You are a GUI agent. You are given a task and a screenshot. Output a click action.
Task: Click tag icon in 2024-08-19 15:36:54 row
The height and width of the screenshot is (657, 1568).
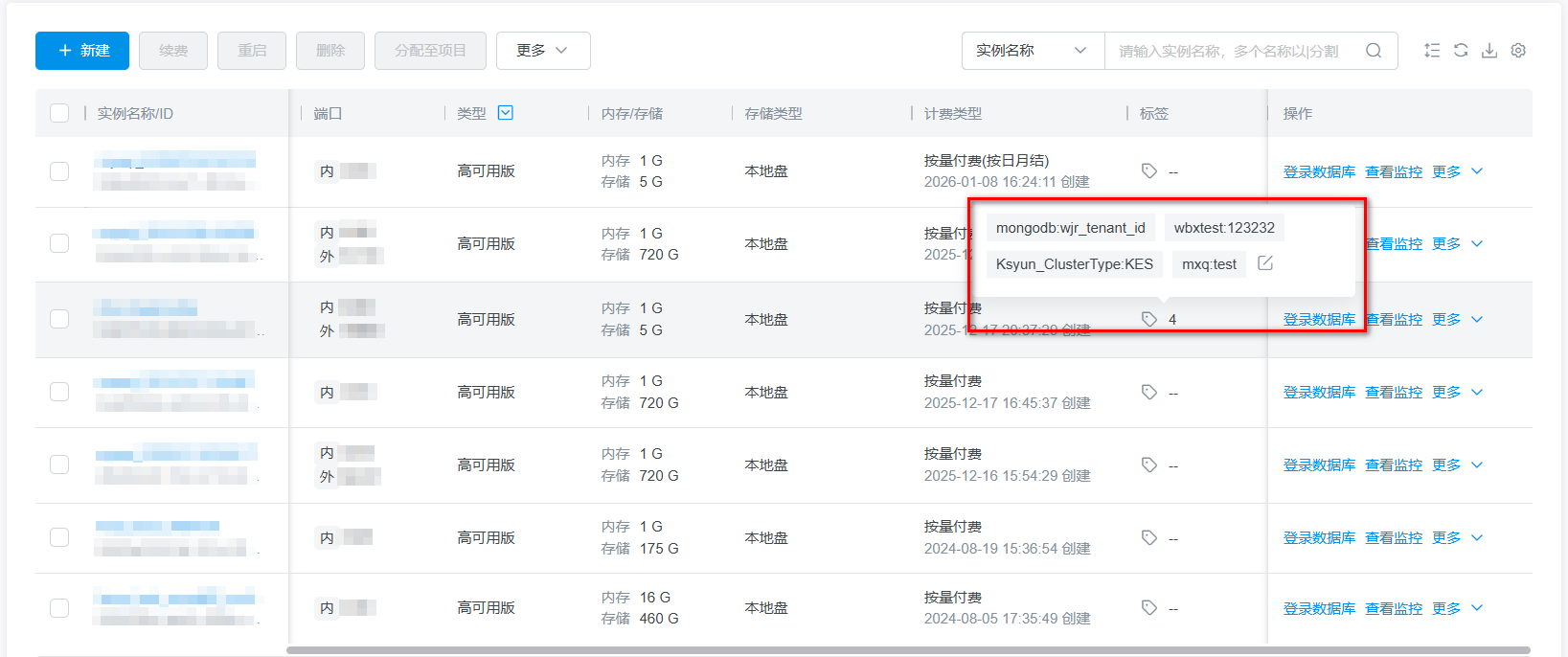(1149, 537)
